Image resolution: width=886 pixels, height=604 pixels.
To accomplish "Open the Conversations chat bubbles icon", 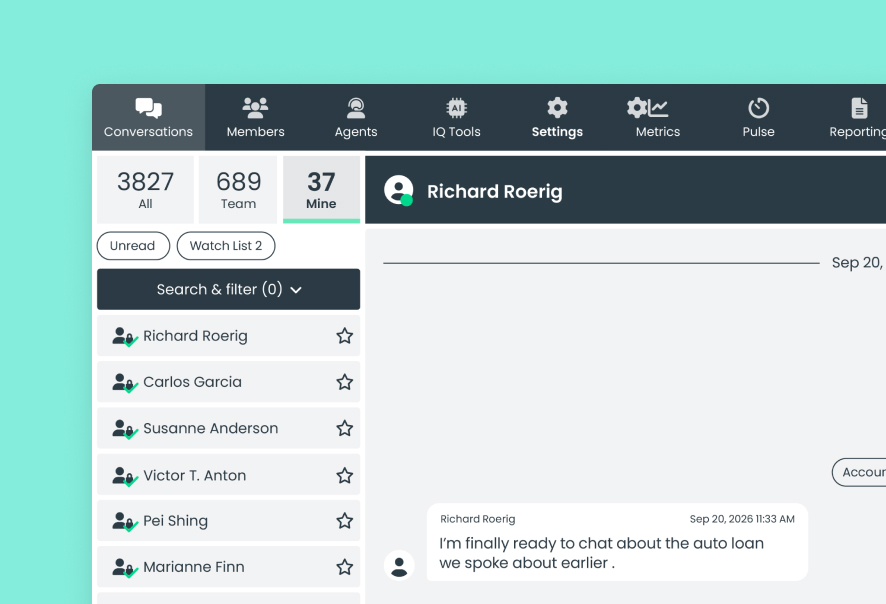I will (148, 108).
